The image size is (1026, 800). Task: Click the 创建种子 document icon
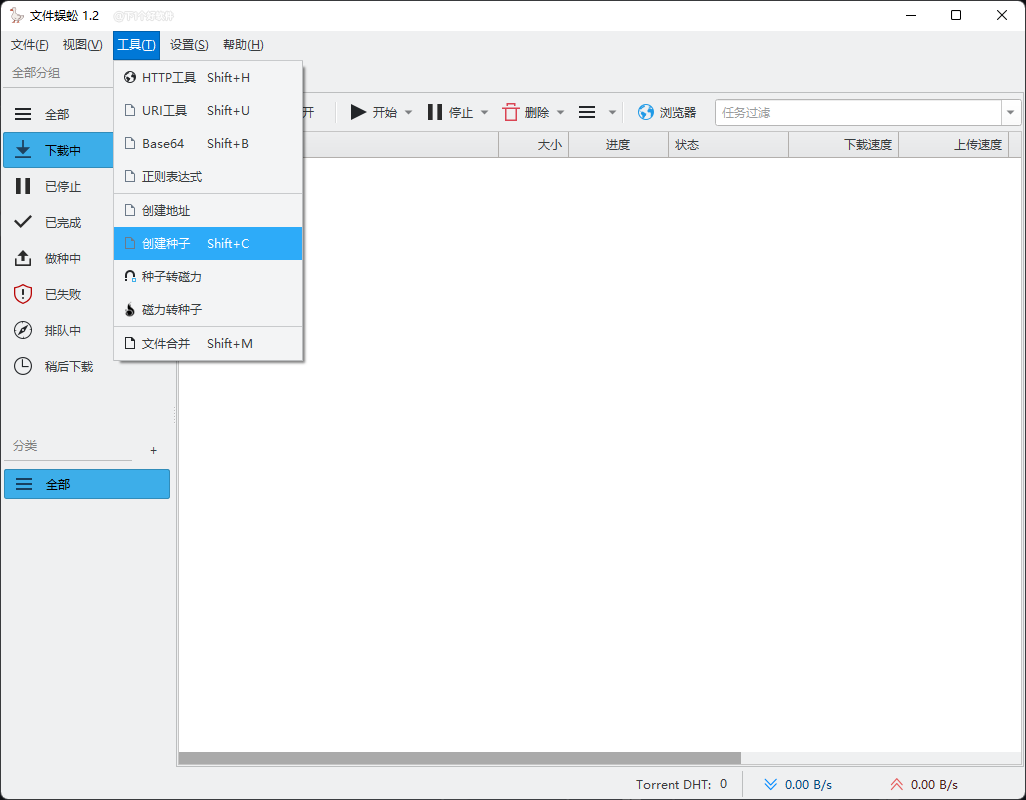[x=130, y=243]
